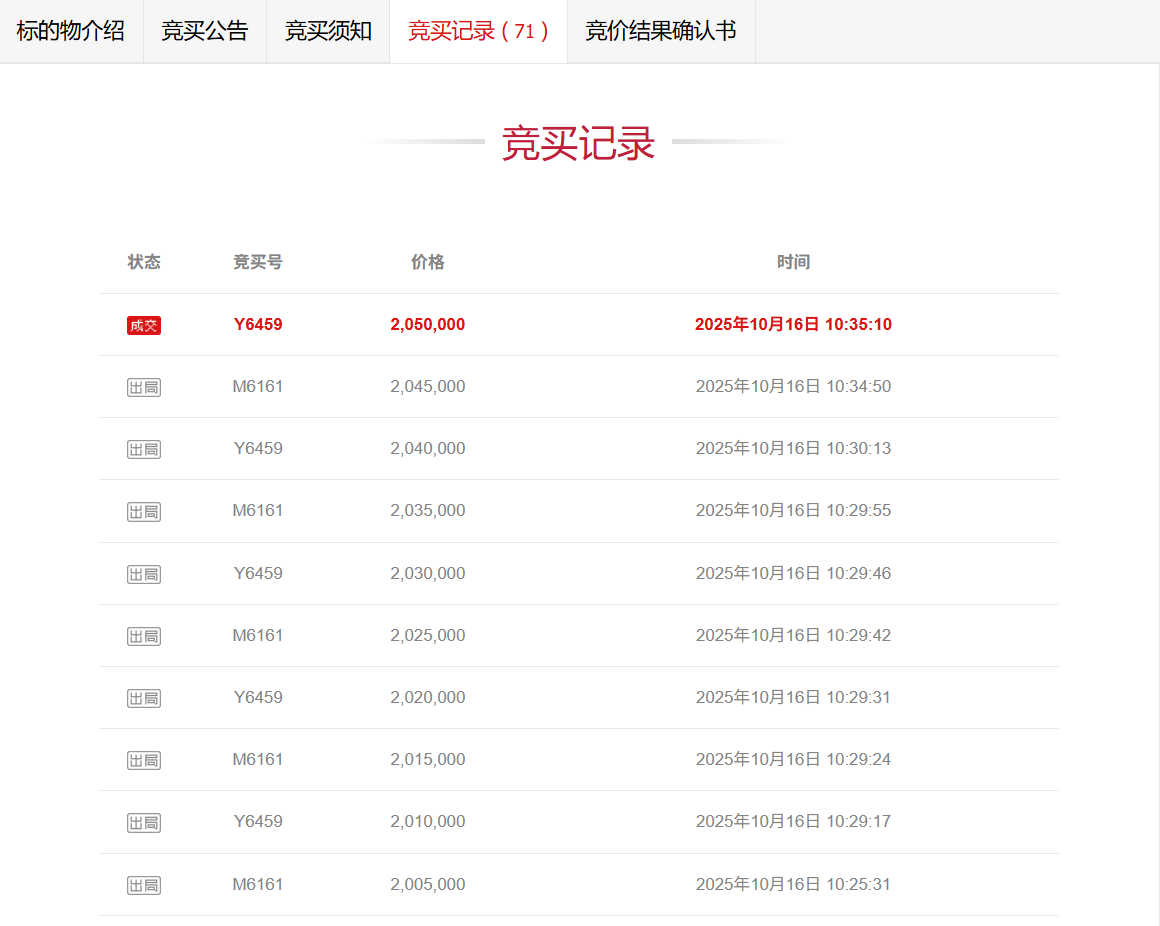Select 出局 badge in the 2,005,000 row
The width and height of the screenshot is (1160, 926).
pyautogui.click(x=144, y=885)
